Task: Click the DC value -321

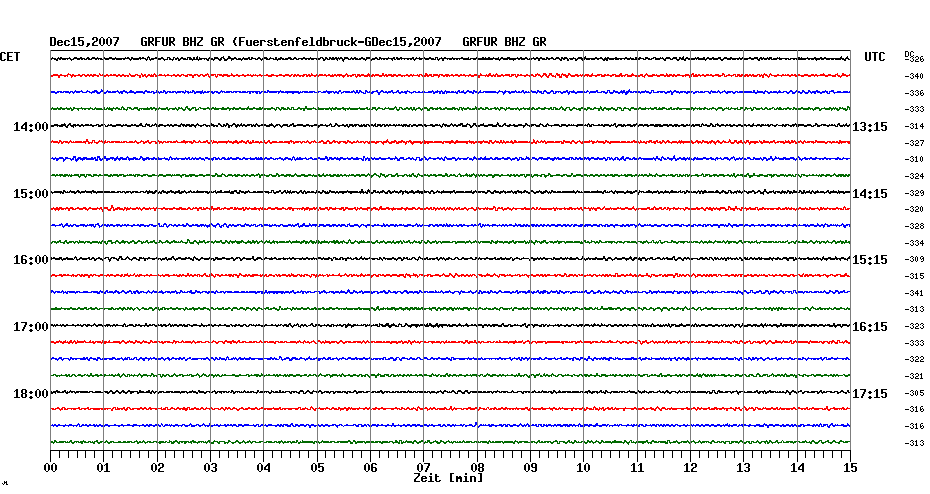Action: tap(914, 376)
